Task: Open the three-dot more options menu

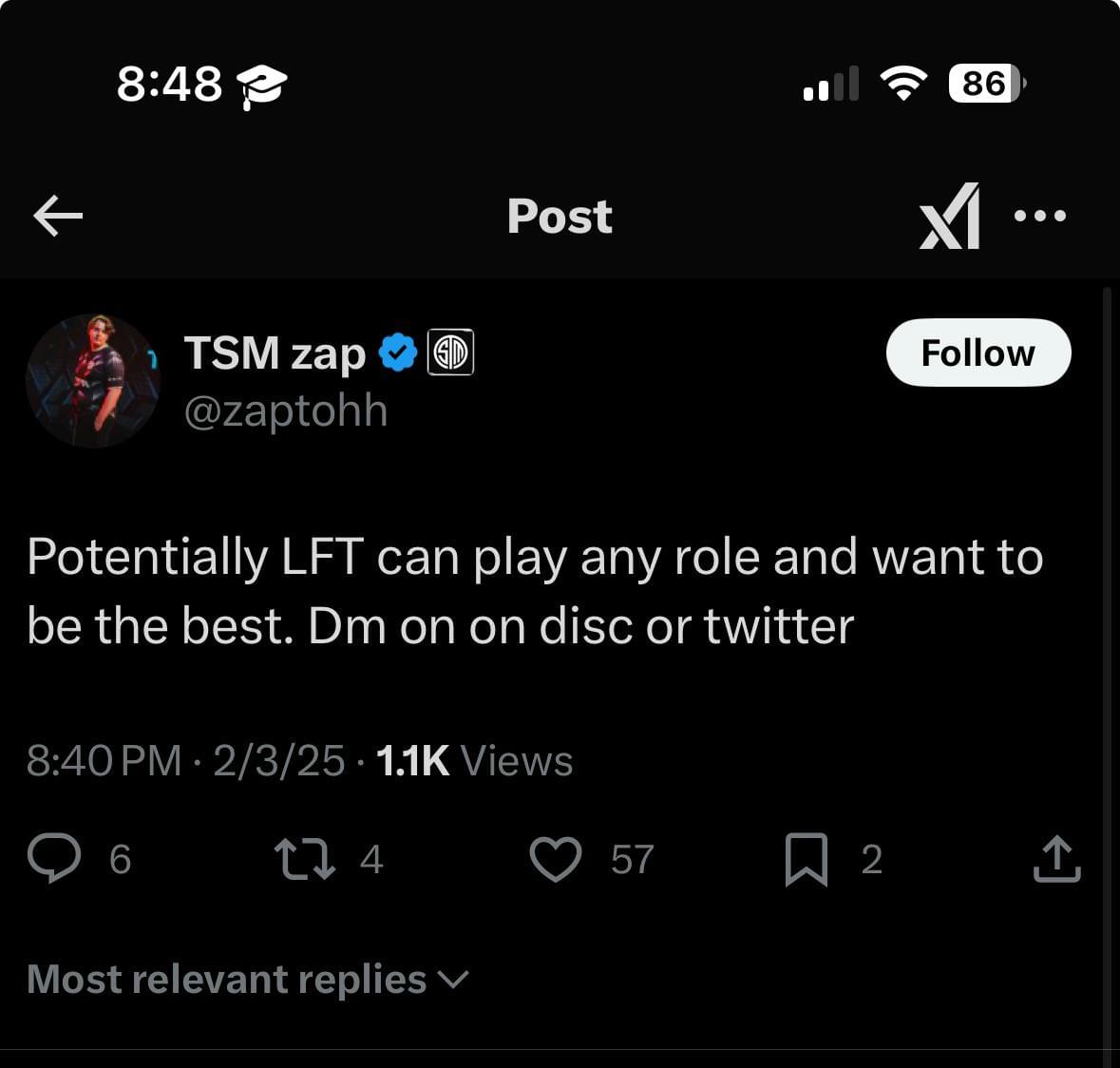Action: click(1040, 215)
